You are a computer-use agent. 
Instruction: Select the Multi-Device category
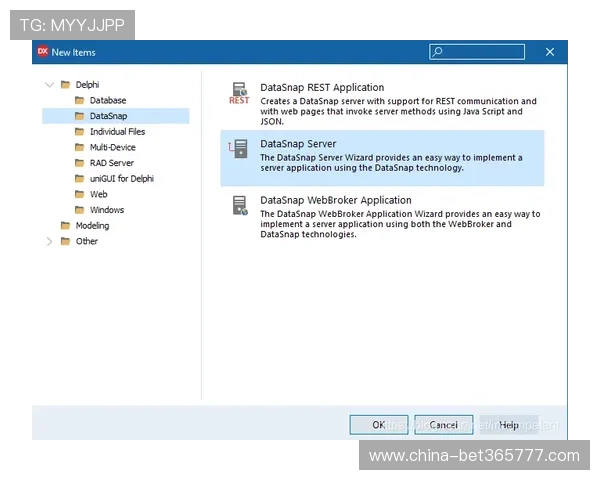(112, 147)
